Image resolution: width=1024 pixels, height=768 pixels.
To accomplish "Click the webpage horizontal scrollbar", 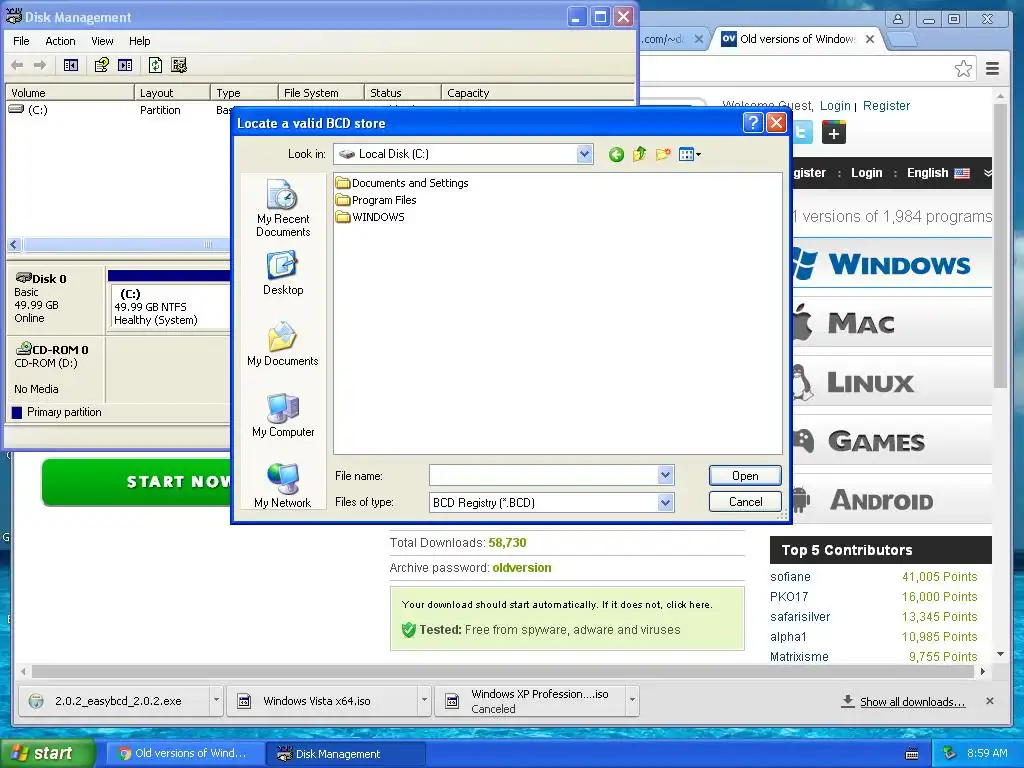I will 503,671.
